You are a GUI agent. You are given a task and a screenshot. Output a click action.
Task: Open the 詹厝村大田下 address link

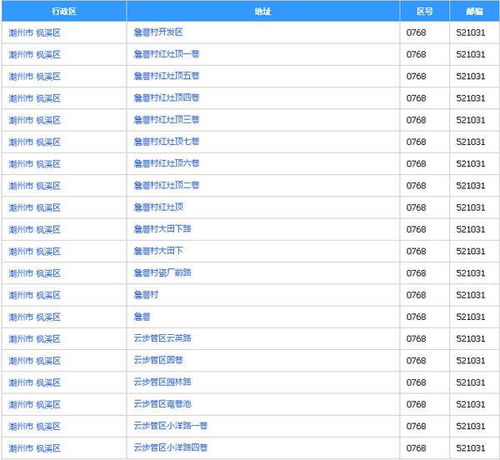click(158, 251)
